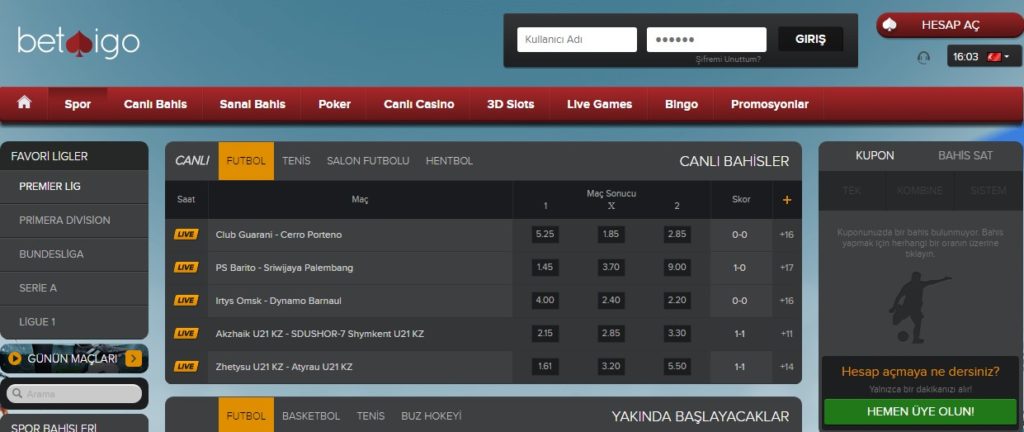This screenshot has width=1024, height=432.
Task: Click the Kullanıcı Adı username field
Action: [577, 39]
